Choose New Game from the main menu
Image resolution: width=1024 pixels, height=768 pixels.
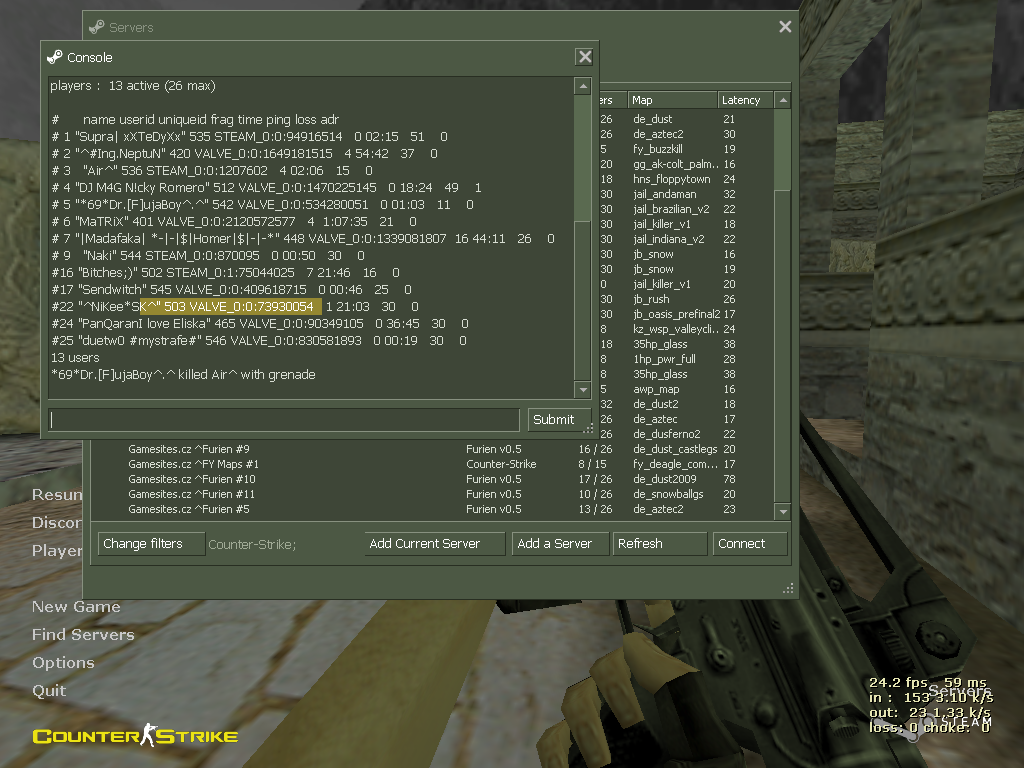click(76, 606)
